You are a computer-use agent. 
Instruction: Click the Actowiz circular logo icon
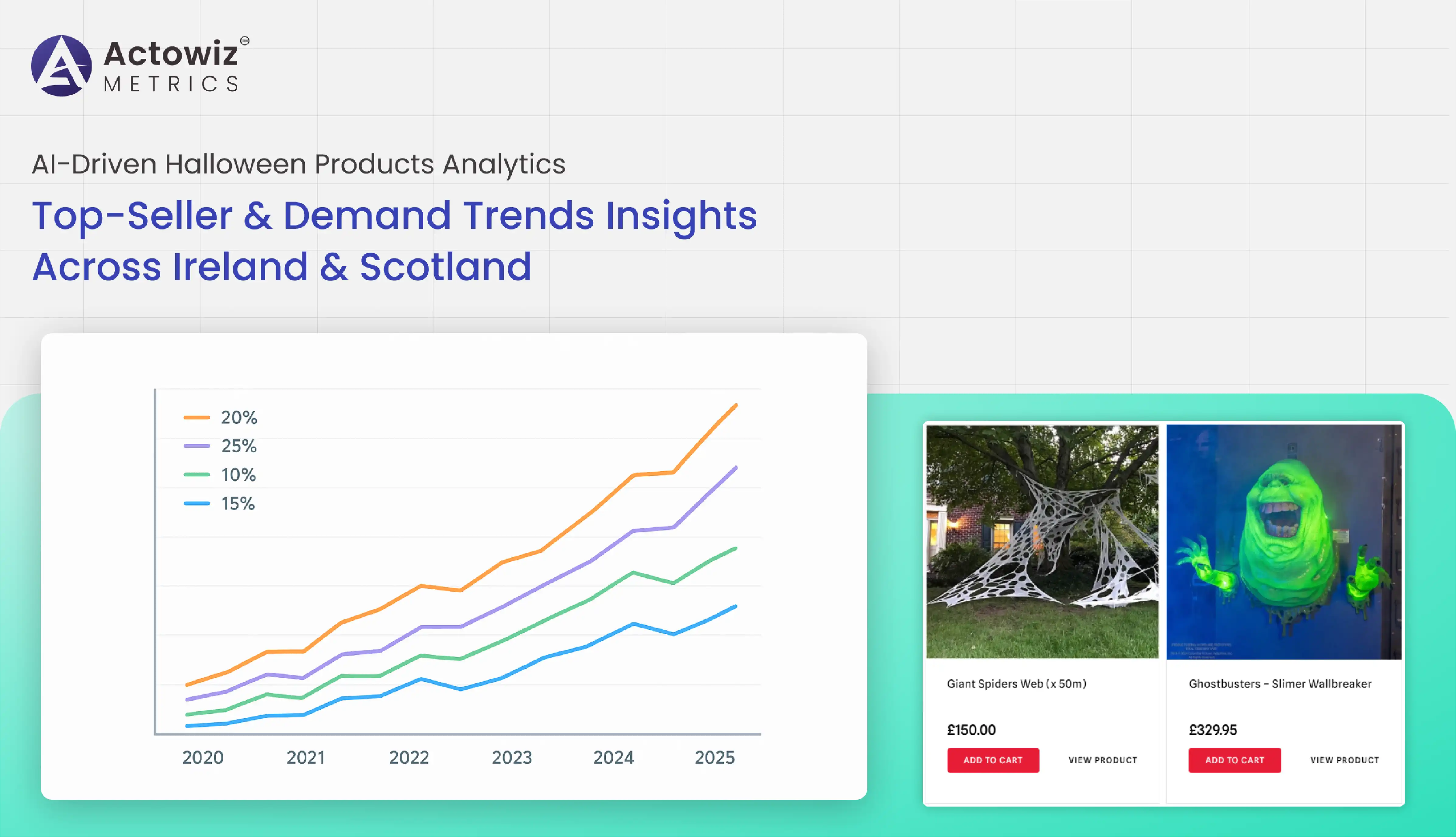pos(61,65)
